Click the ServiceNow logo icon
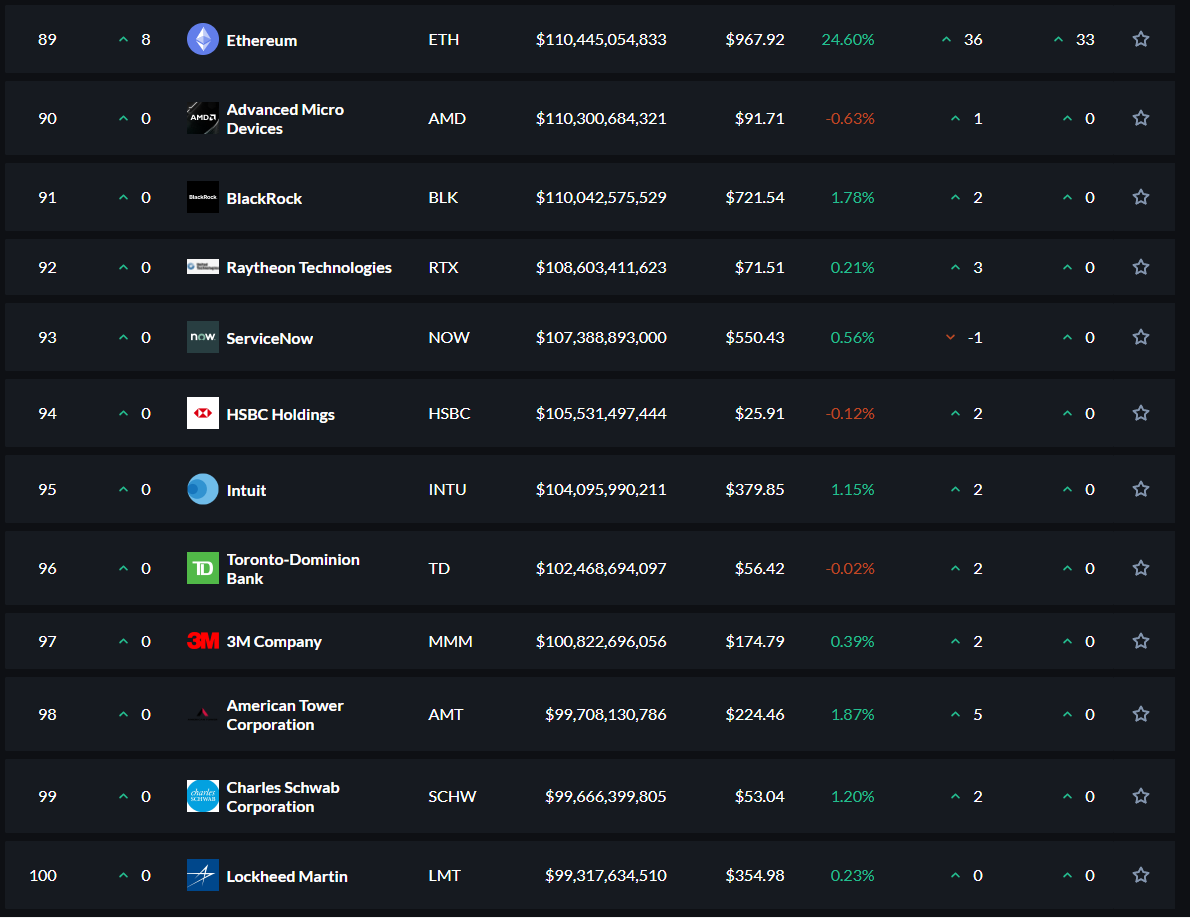This screenshot has height=918, width=1190. pyautogui.click(x=203, y=337)
